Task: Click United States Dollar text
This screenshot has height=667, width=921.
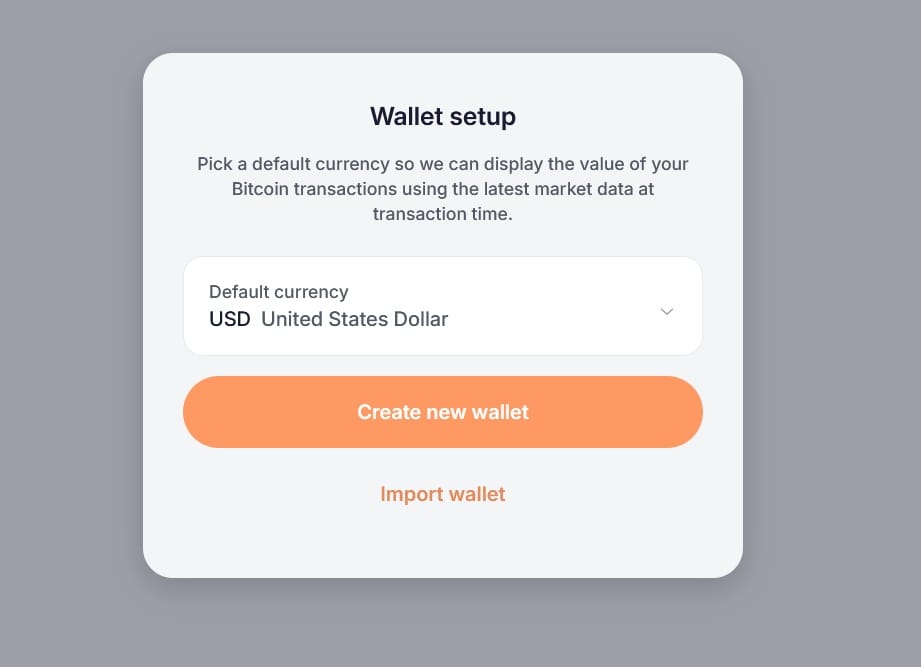Action: tap(354, 319)
